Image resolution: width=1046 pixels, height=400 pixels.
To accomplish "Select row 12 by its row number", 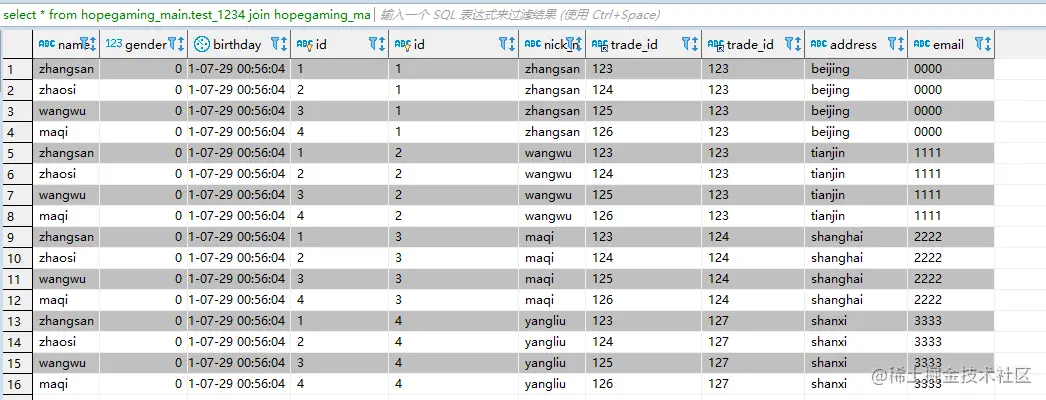I will [17, 300].
